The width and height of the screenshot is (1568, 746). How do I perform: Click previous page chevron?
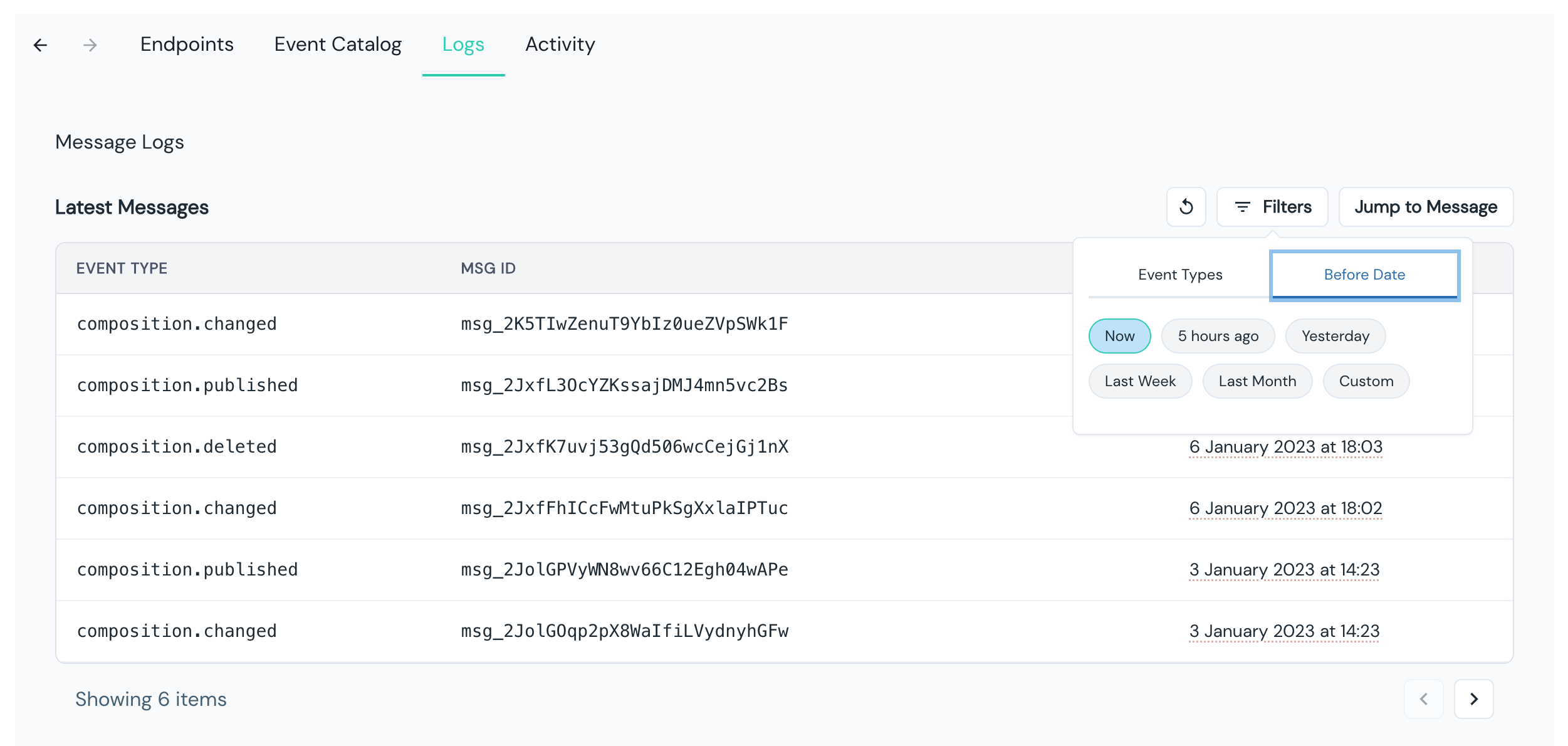(1423, 699)
